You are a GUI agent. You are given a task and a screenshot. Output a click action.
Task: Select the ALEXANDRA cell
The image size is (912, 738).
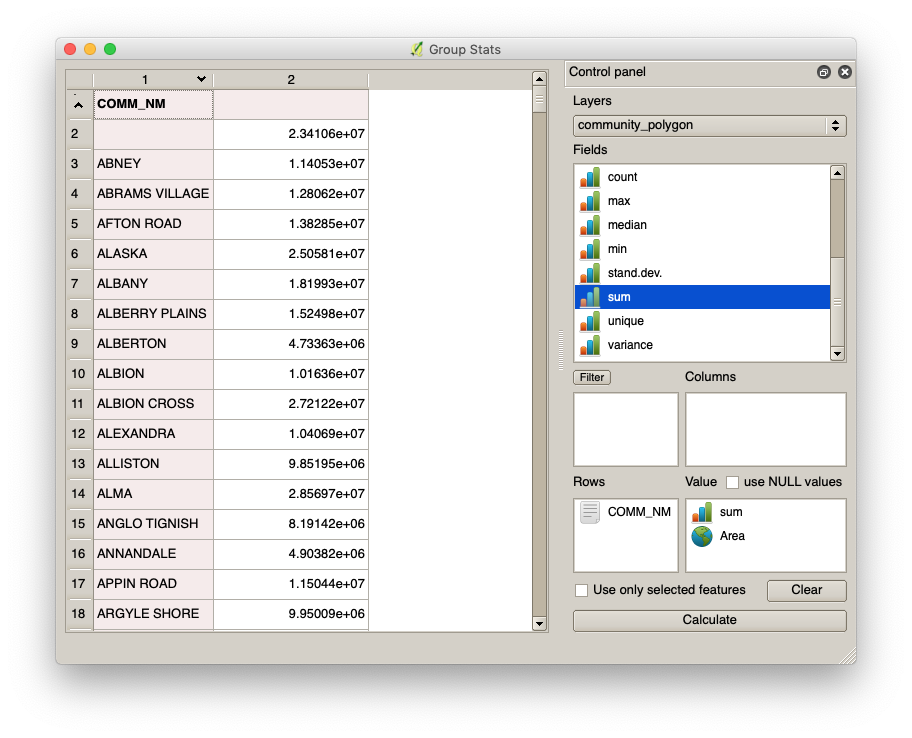154,434
